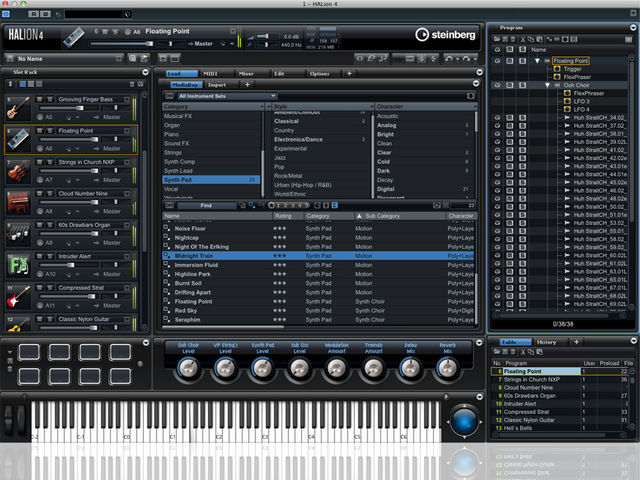
Task: Click the Steinberg logo
Action: coord(445,35)
